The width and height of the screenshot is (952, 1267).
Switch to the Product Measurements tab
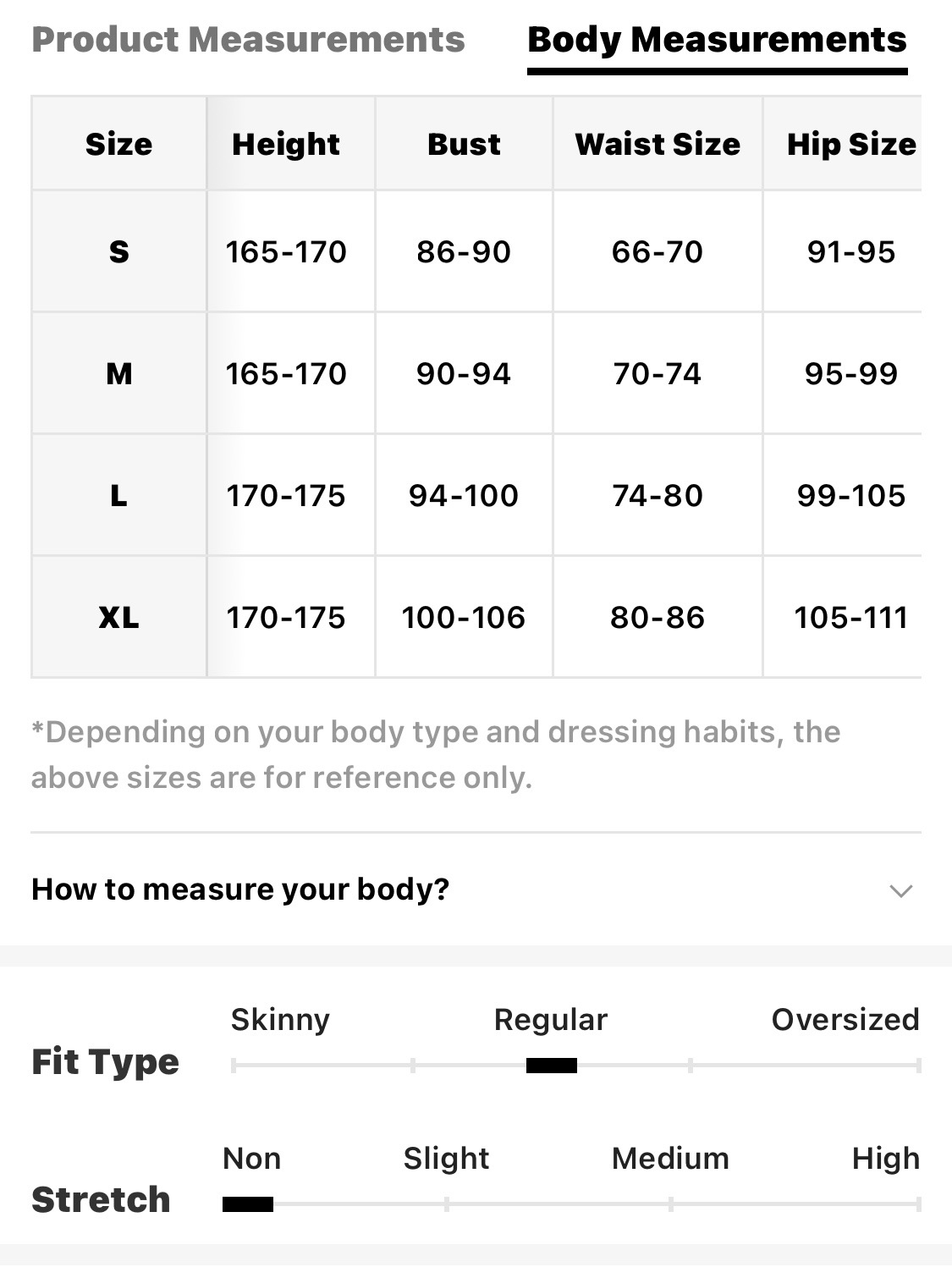(248, 40)
